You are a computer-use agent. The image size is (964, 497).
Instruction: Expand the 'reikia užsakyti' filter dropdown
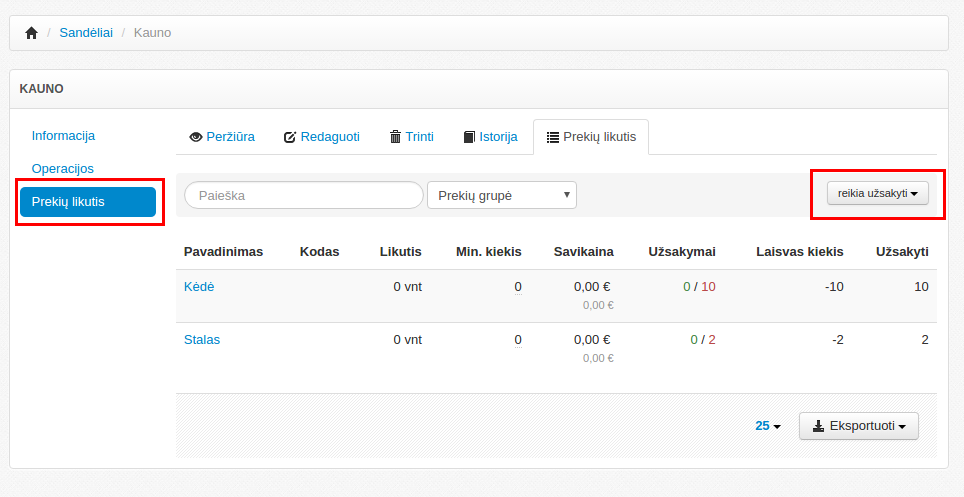[877, 193]
